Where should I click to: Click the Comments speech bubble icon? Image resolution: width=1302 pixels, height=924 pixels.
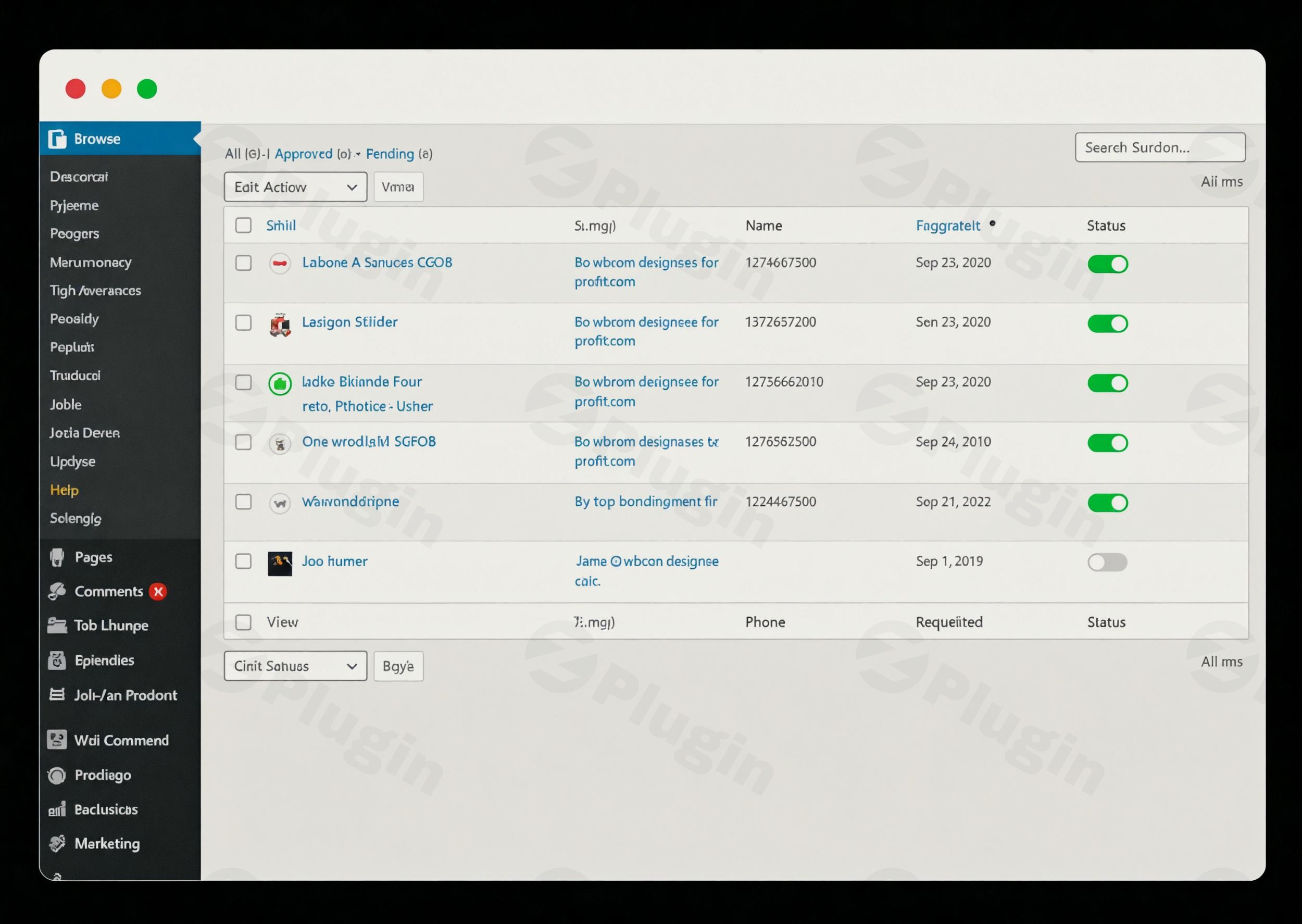57,591
